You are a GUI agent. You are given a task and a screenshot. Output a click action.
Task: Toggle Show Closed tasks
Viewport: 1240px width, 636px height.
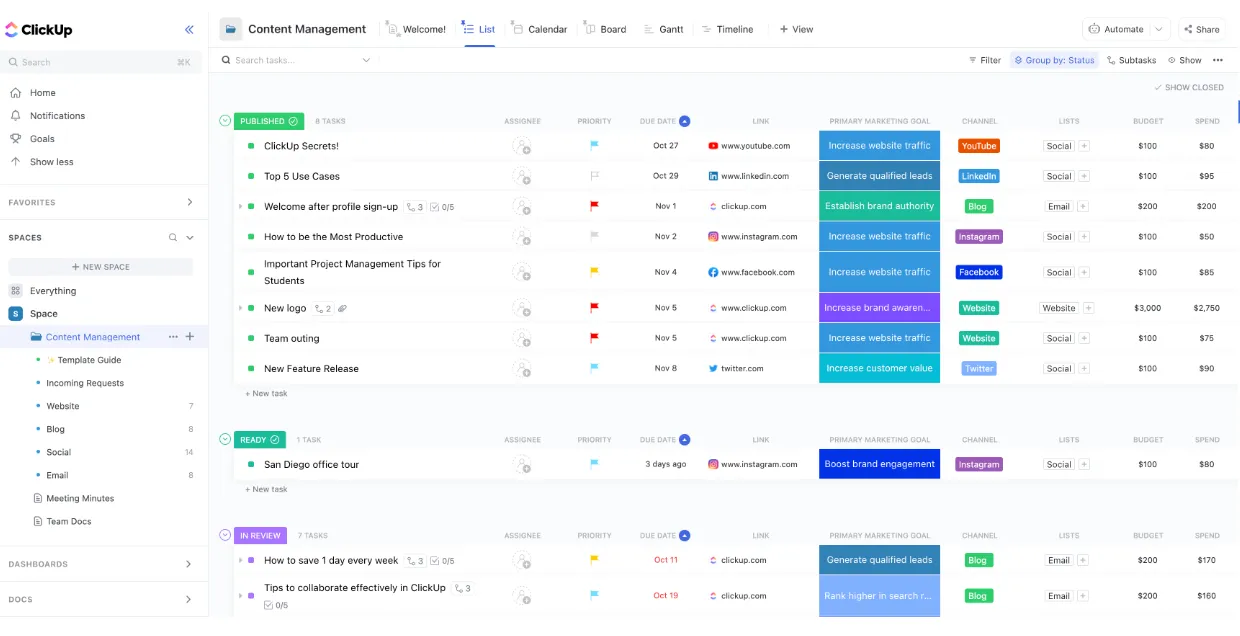pos(1189,87)
